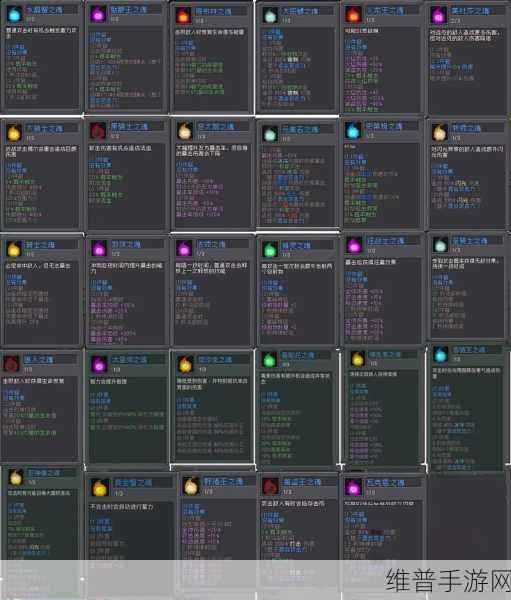Click the cyan soul flame in the first card
This screenshot has height=600, width=511.
tap(15, 14)
